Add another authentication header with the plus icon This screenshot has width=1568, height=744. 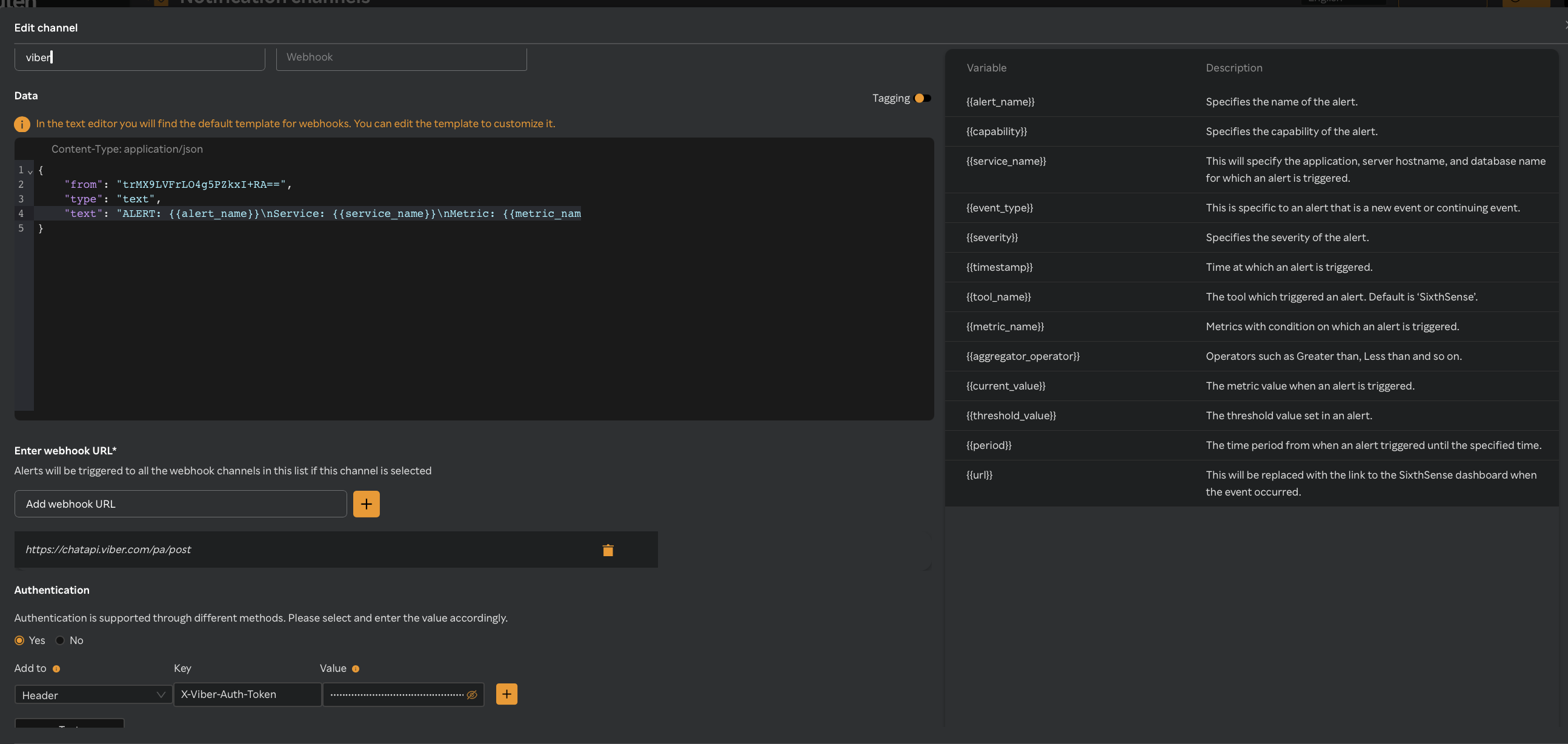click(506, 694)
